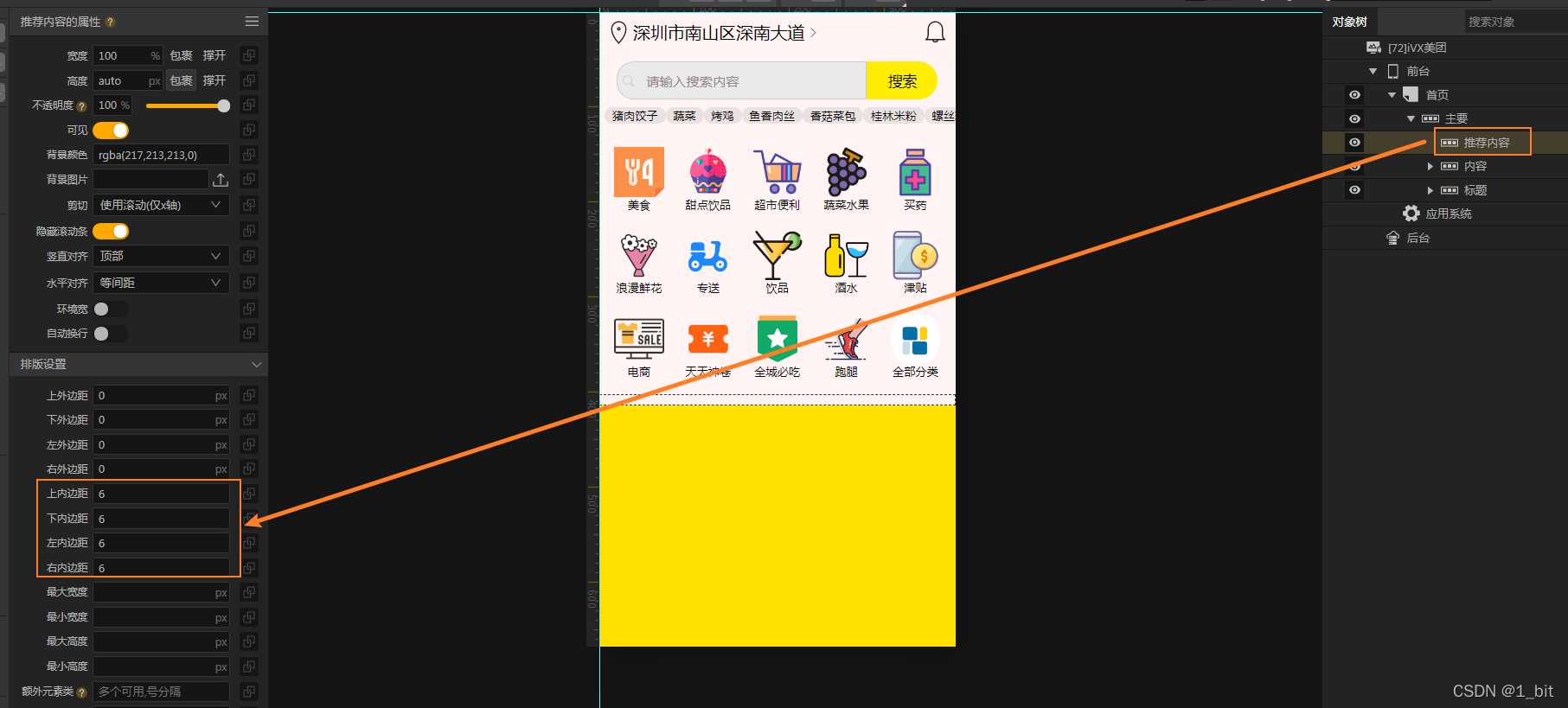This screenshot has width=1568, height=708.
Task: Click the notification bell in the app preview
Action: point(935,33)
